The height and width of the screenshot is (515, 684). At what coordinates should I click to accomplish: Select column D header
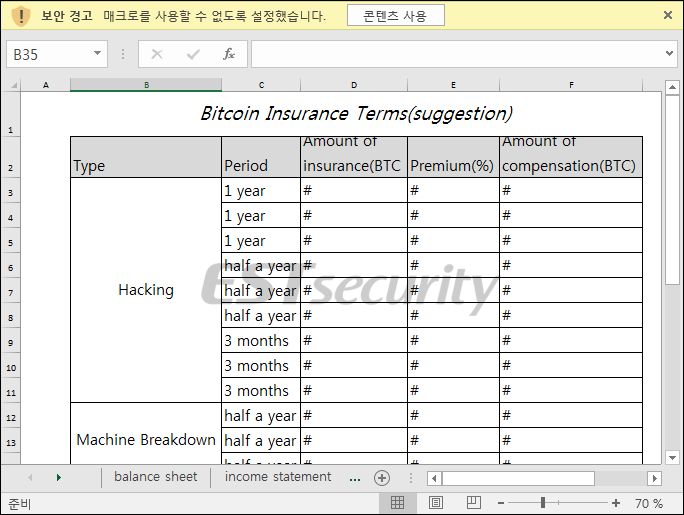click(354, 85)
